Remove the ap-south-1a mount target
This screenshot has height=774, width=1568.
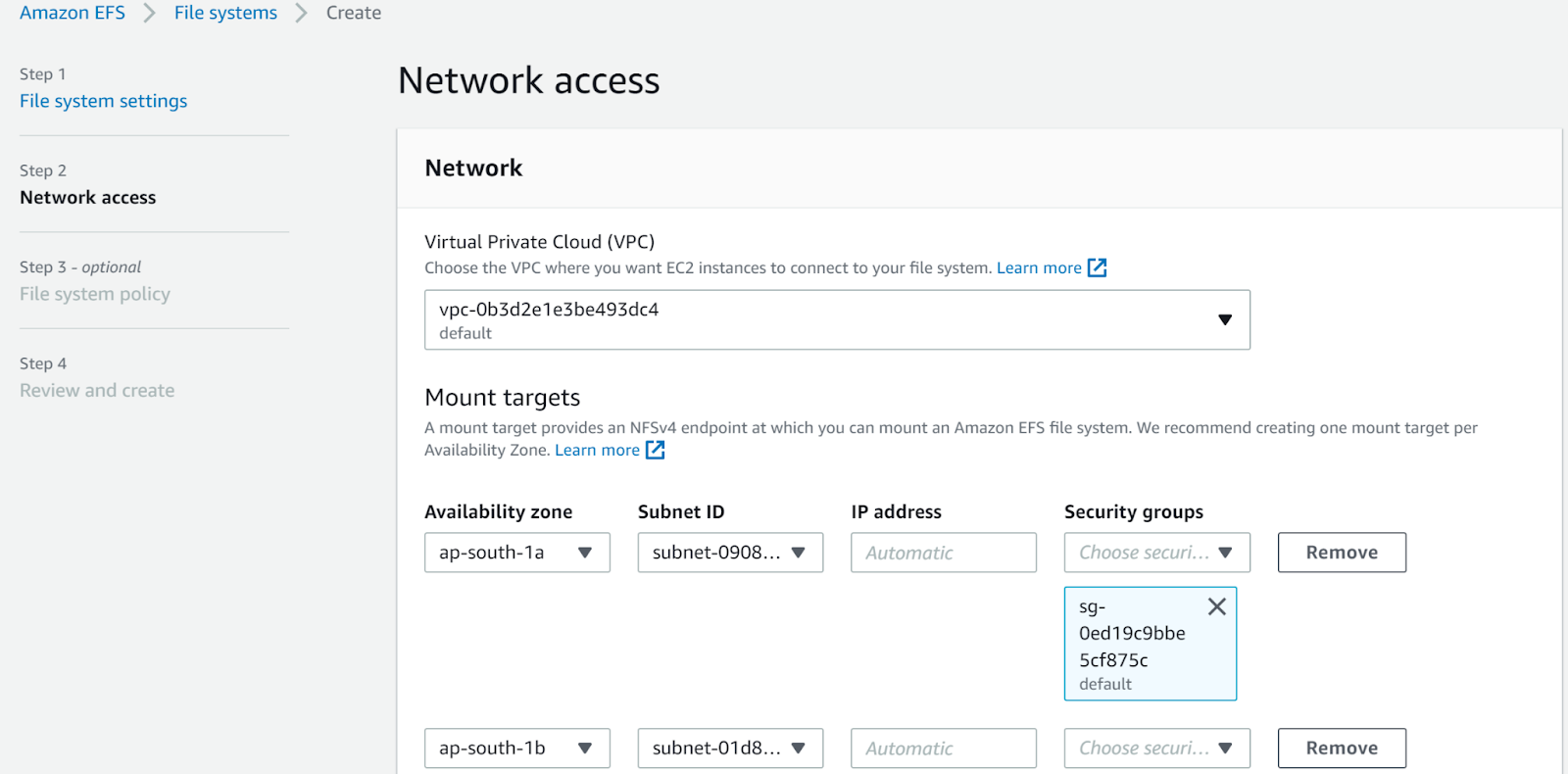point(1341,553)
